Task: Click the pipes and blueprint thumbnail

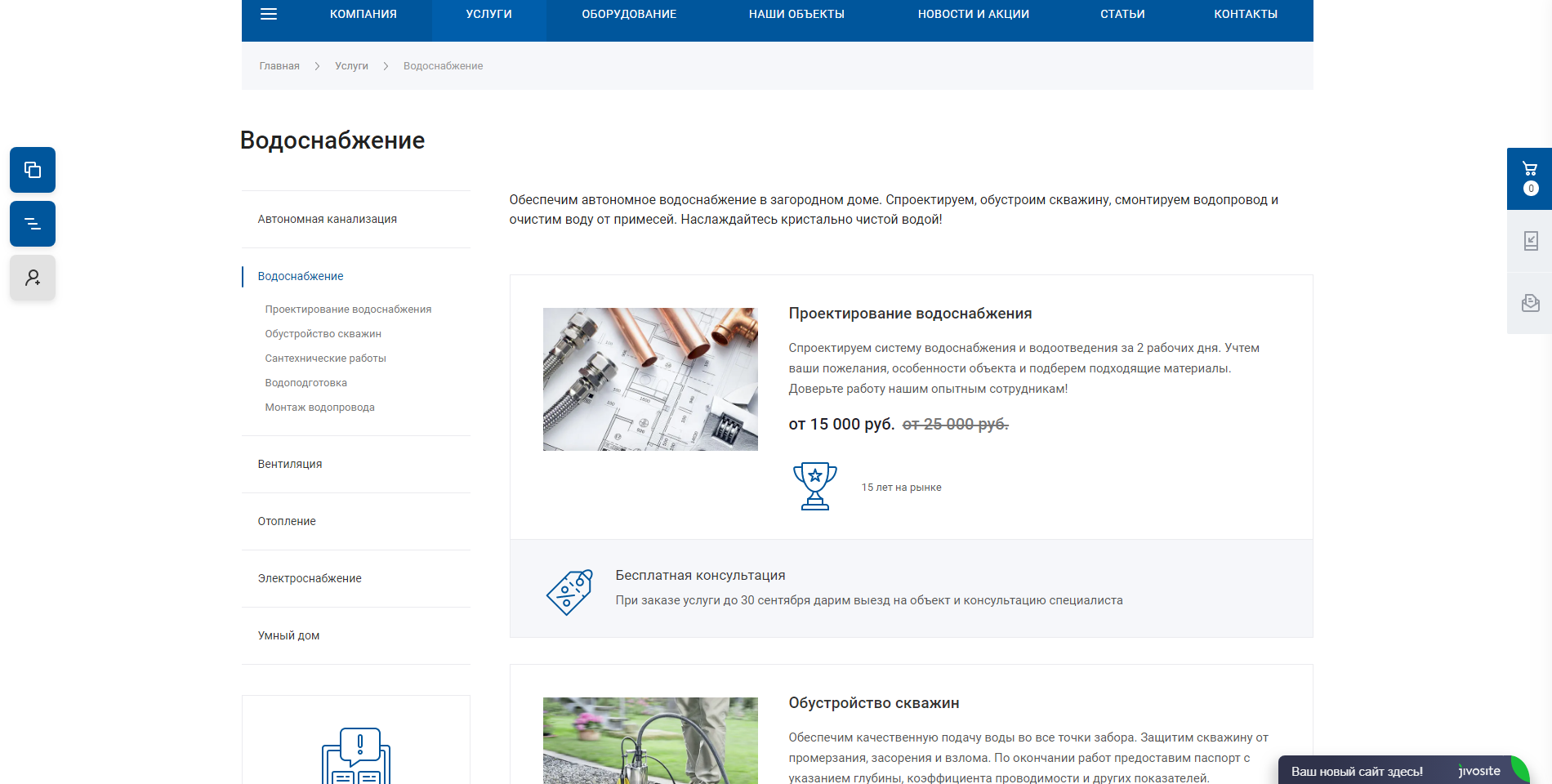Action: pyautogui.click(x=650, y=379)
